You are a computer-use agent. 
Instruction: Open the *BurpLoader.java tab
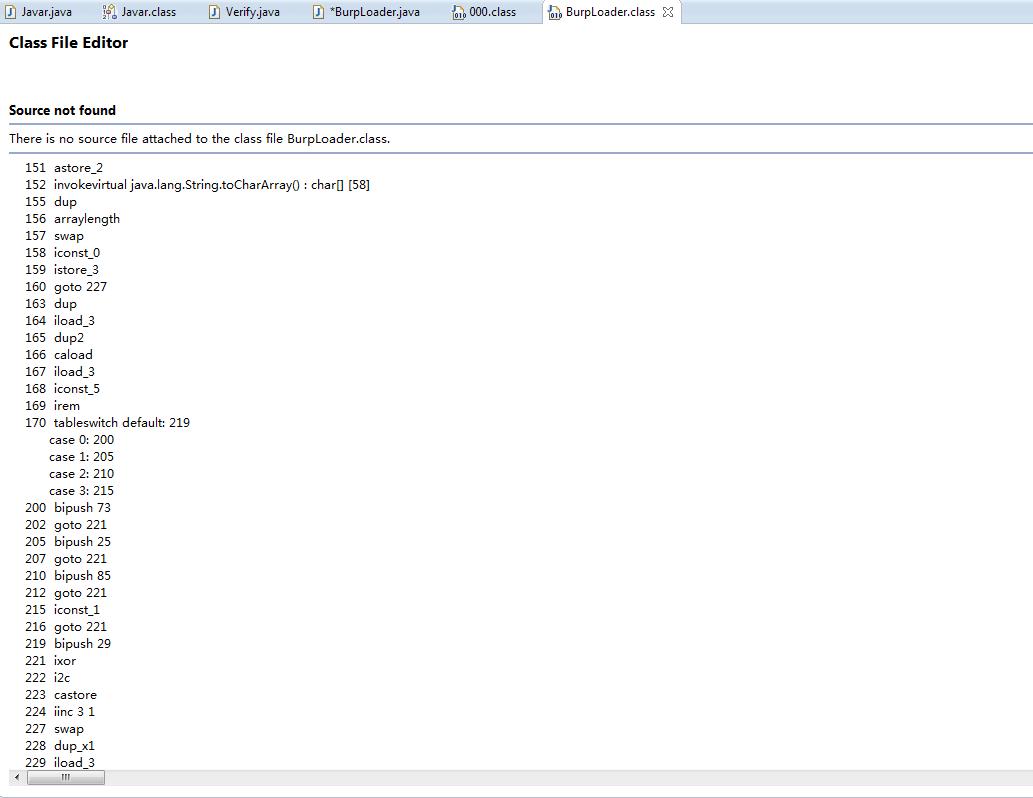(x=374, y=12)
